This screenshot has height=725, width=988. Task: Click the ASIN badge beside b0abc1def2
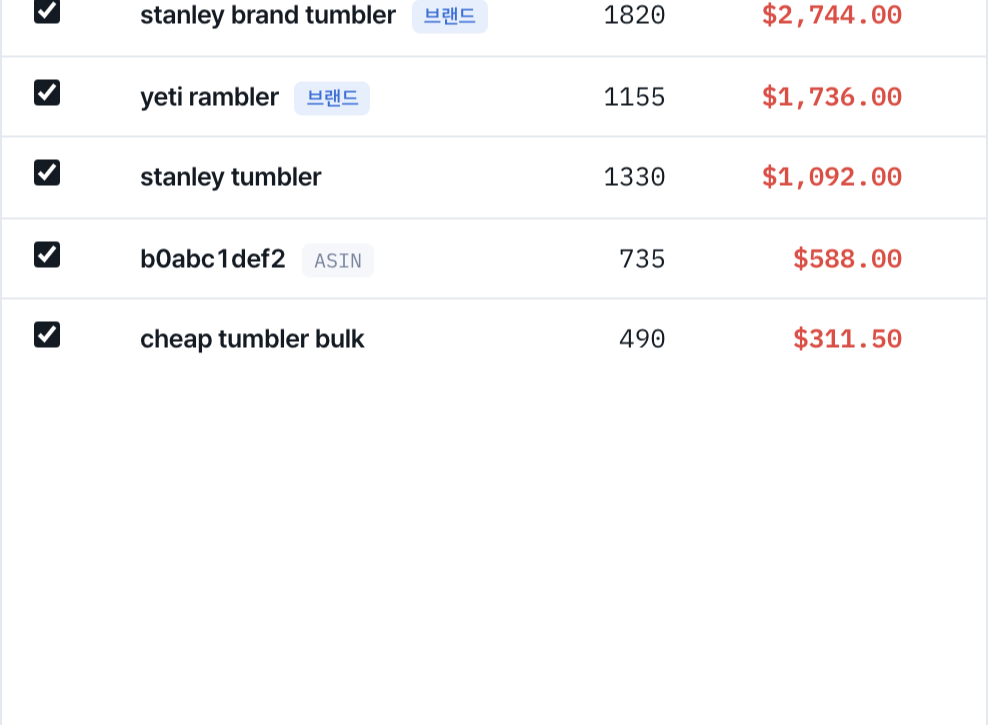click(338, 260)
